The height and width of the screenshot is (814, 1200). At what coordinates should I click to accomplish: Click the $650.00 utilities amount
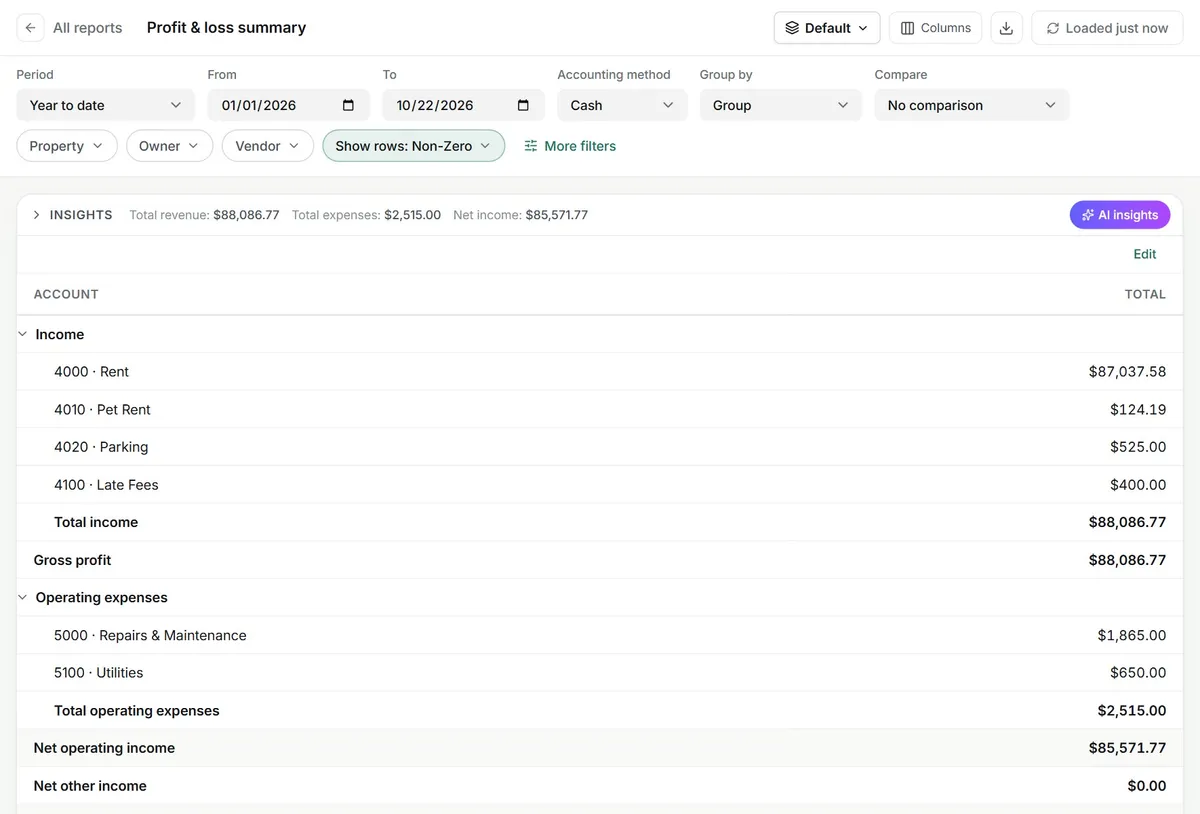click(1138, 673)
